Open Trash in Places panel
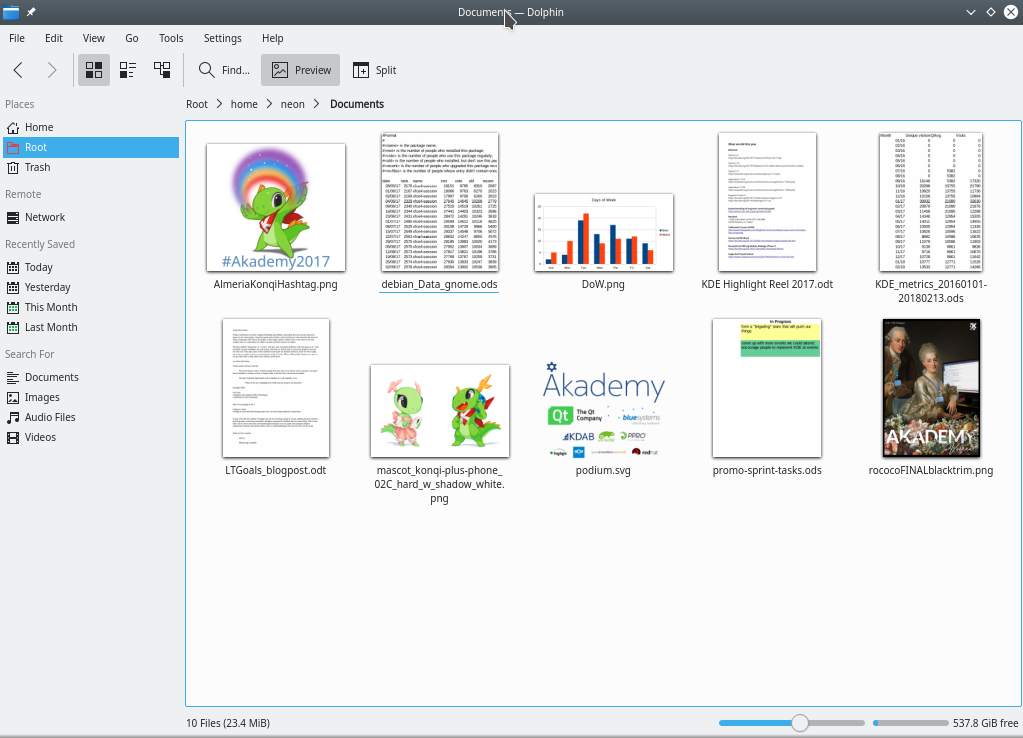 [37, 167]
